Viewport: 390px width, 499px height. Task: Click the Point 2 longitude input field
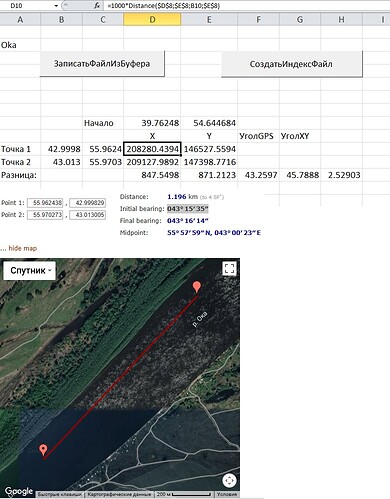88,215
